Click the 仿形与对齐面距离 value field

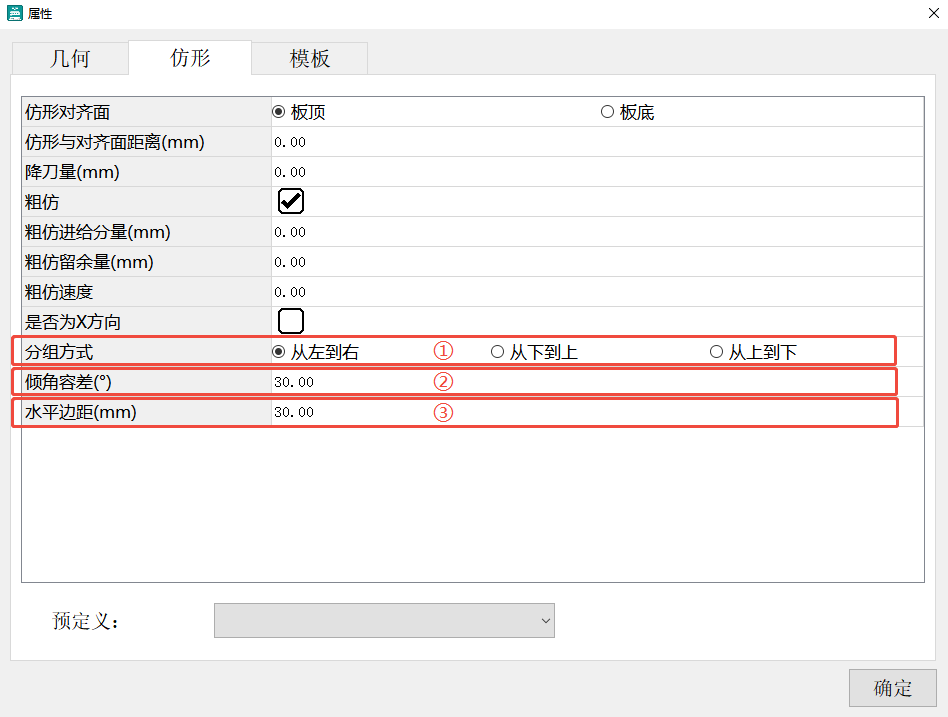click(596, 142)
